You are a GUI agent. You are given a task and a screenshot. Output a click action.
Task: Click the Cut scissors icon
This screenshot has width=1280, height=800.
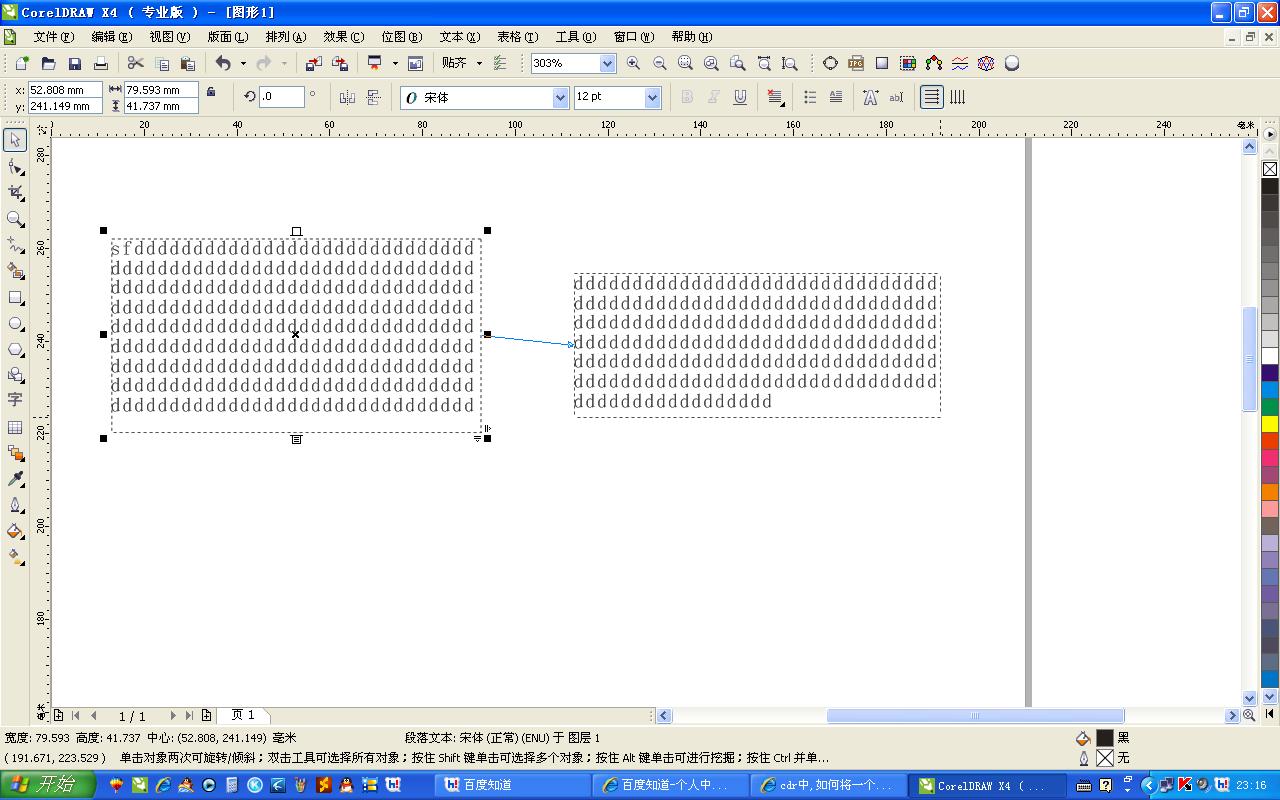136,63
